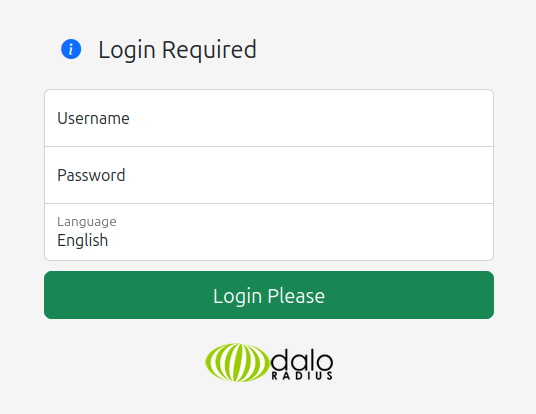Screen dimensions: 536x414
Task: Click empty area inside the Username box
Action: 308,118
